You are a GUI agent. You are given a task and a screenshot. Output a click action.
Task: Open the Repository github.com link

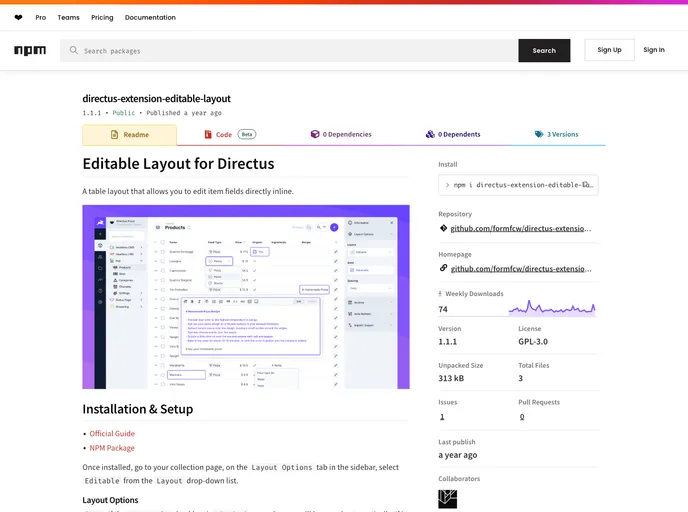pos(521,228)
